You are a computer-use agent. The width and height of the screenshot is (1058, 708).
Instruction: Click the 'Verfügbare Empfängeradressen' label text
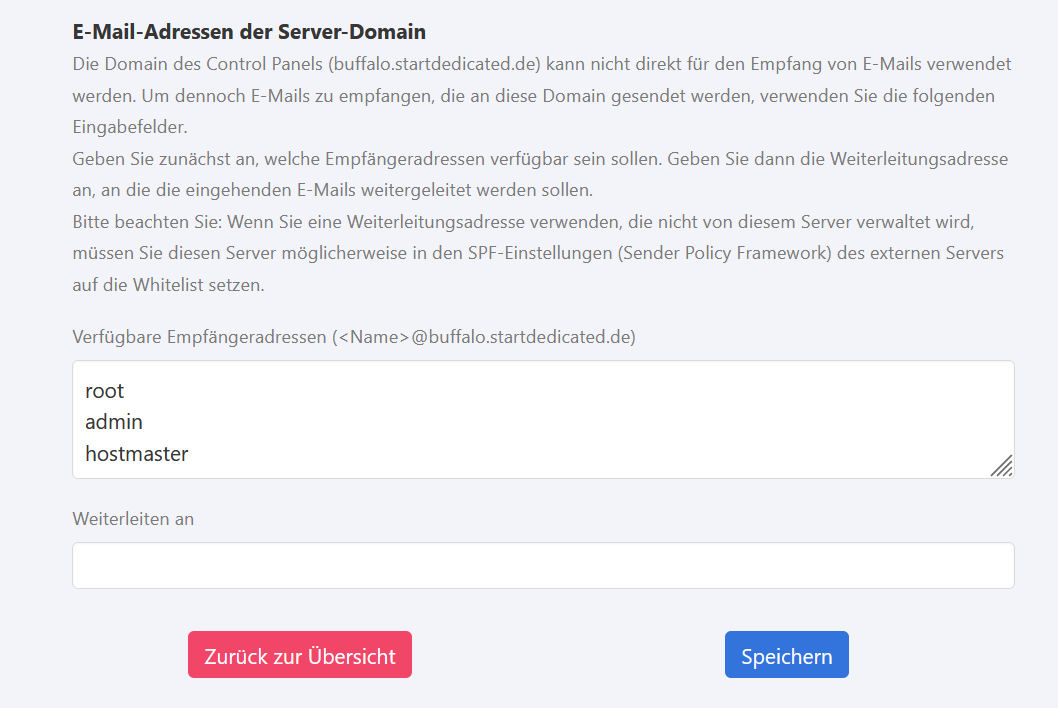[199, 337]
